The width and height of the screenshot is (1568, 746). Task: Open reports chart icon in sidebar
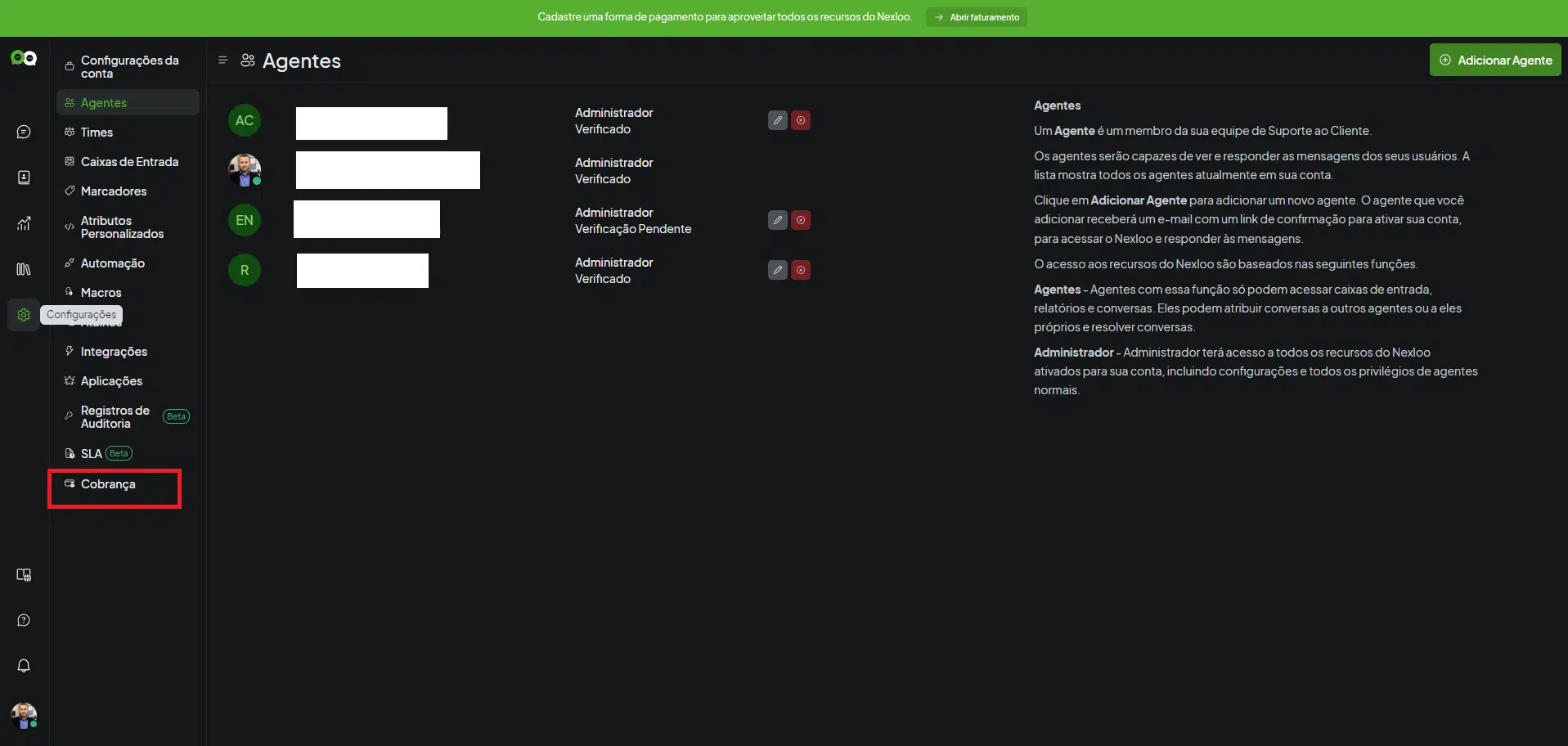pos(24,223)
